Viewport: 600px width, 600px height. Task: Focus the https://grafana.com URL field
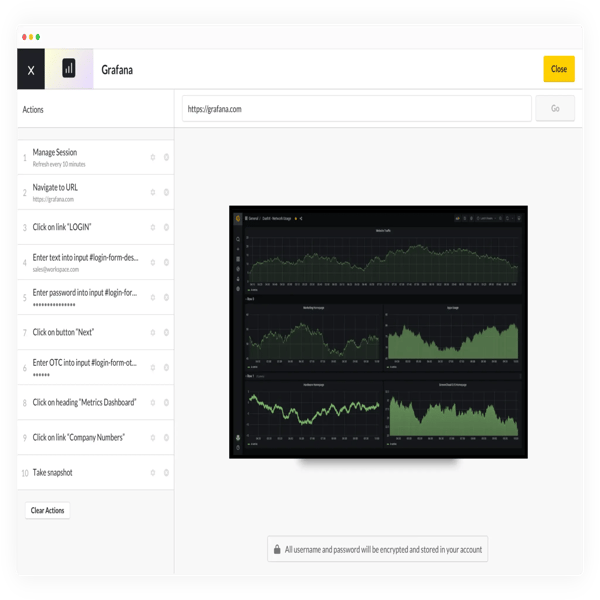click(357, 109)
